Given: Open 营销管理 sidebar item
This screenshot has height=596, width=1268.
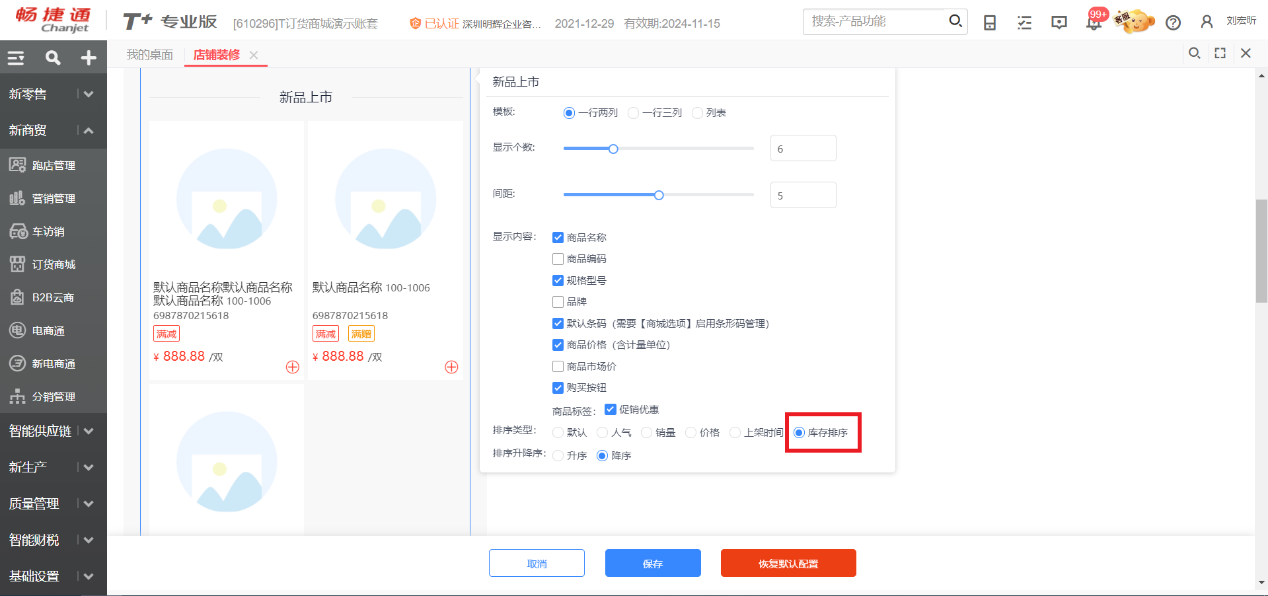Looking at the screenshot, I should (x=53, y=198).
